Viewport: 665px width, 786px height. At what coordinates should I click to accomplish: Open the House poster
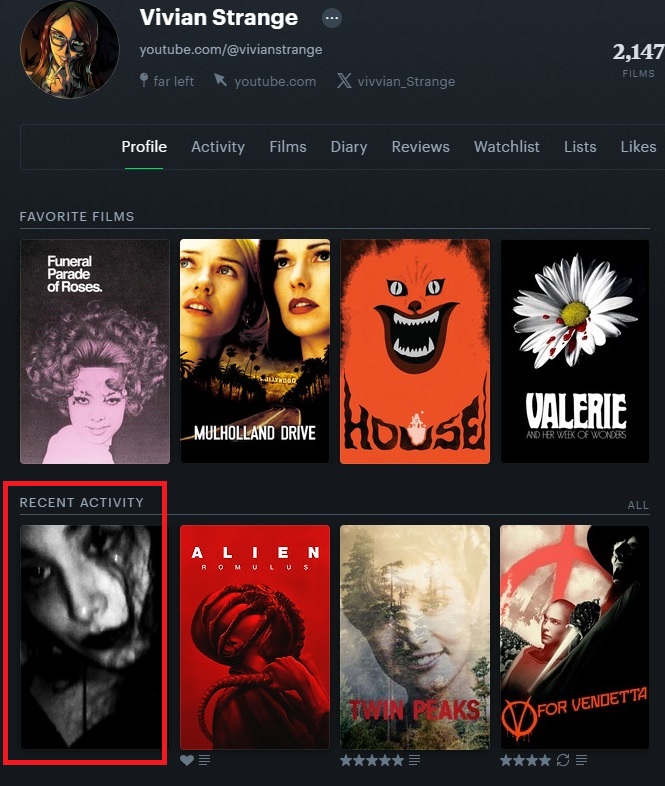click(415, 351)
